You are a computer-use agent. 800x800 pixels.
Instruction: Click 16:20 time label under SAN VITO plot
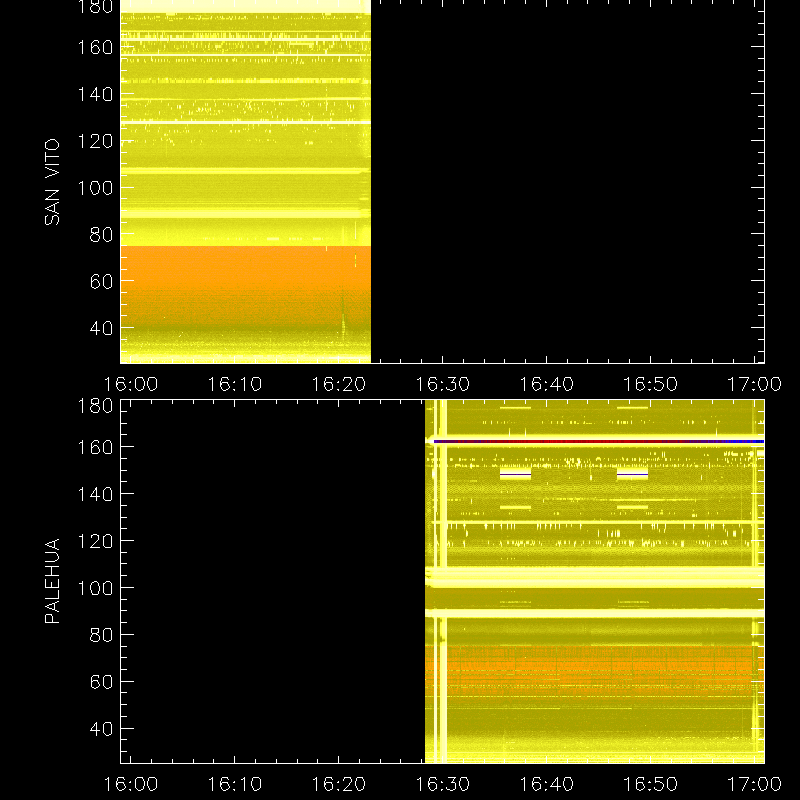pyautogui.click(x=339, y=384)
